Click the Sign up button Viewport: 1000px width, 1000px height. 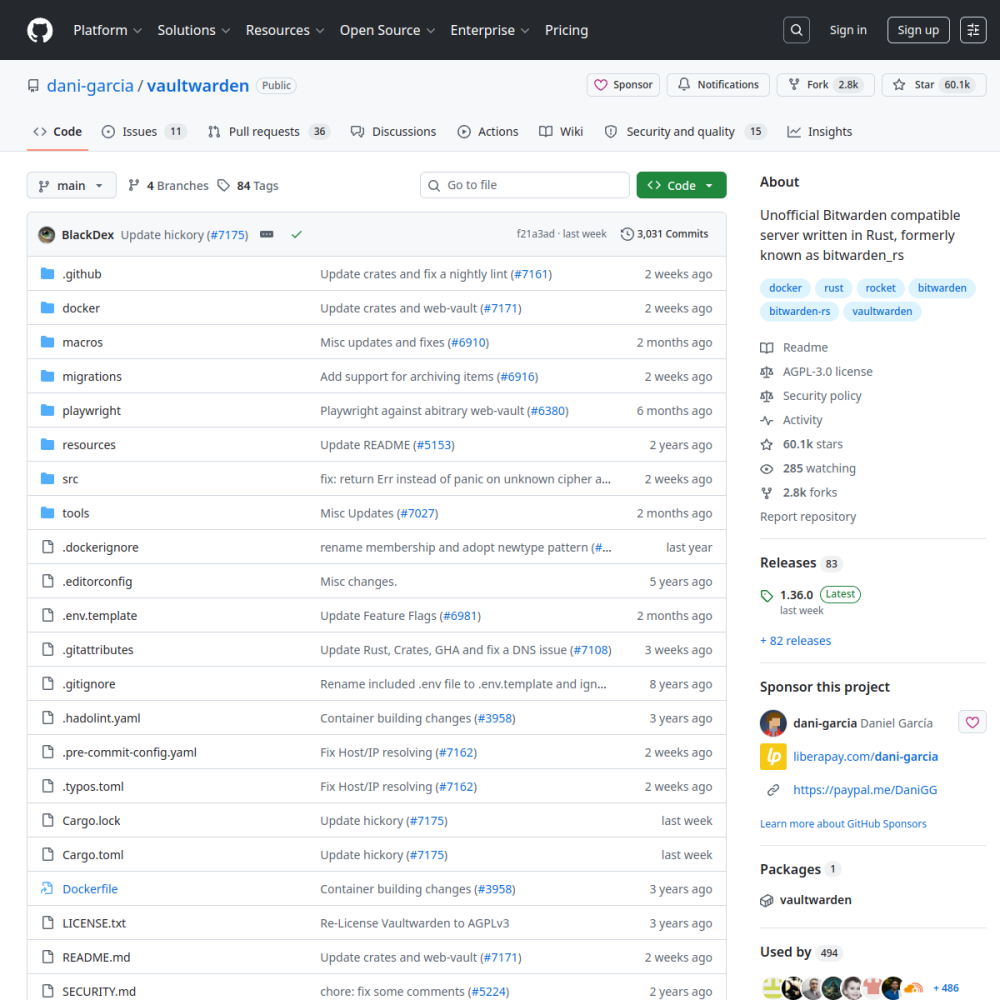[918, 30]
